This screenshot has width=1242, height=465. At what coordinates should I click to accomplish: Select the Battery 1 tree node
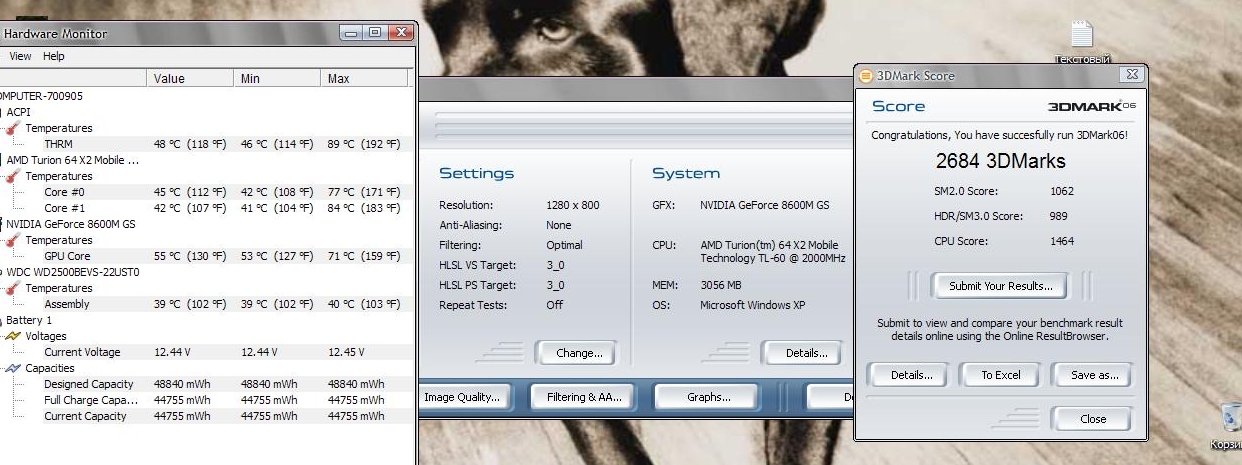[31, 320]
